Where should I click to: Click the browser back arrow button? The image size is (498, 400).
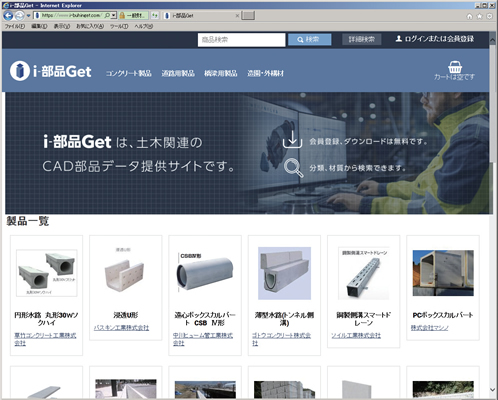click(8, 15)
